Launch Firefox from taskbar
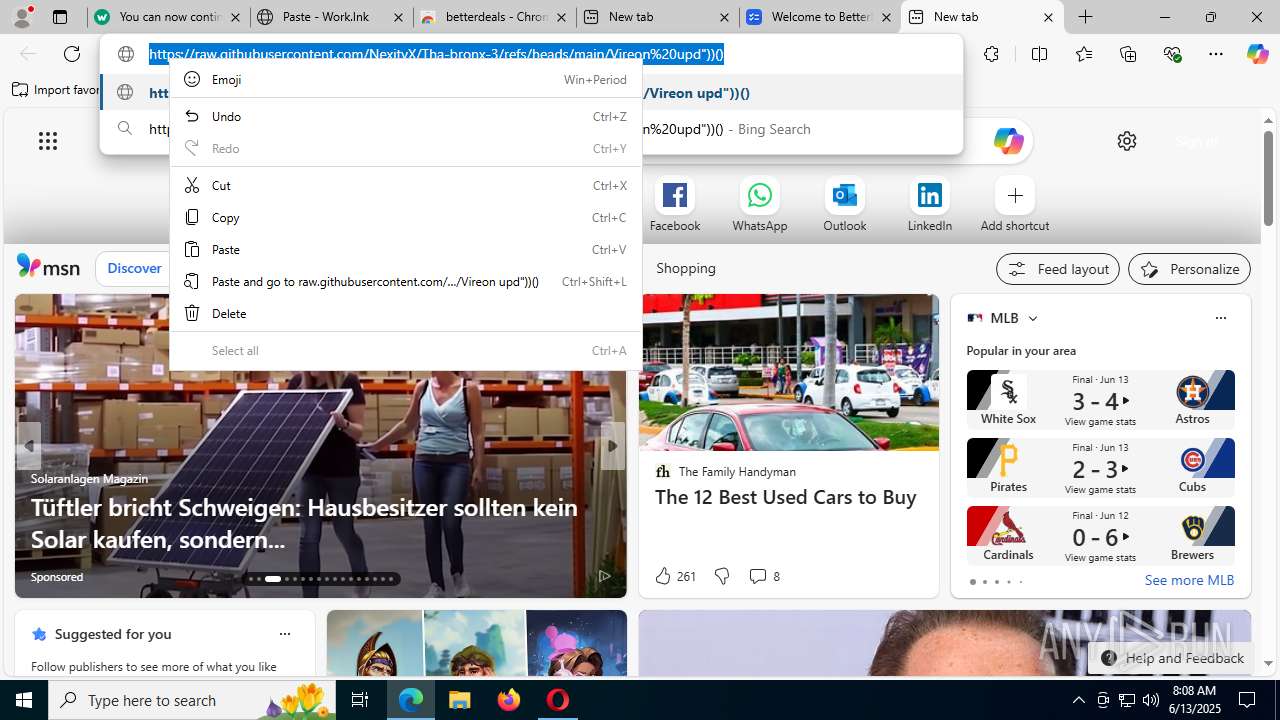This screenshot has height=720, width=1280. tap(508, 700)
